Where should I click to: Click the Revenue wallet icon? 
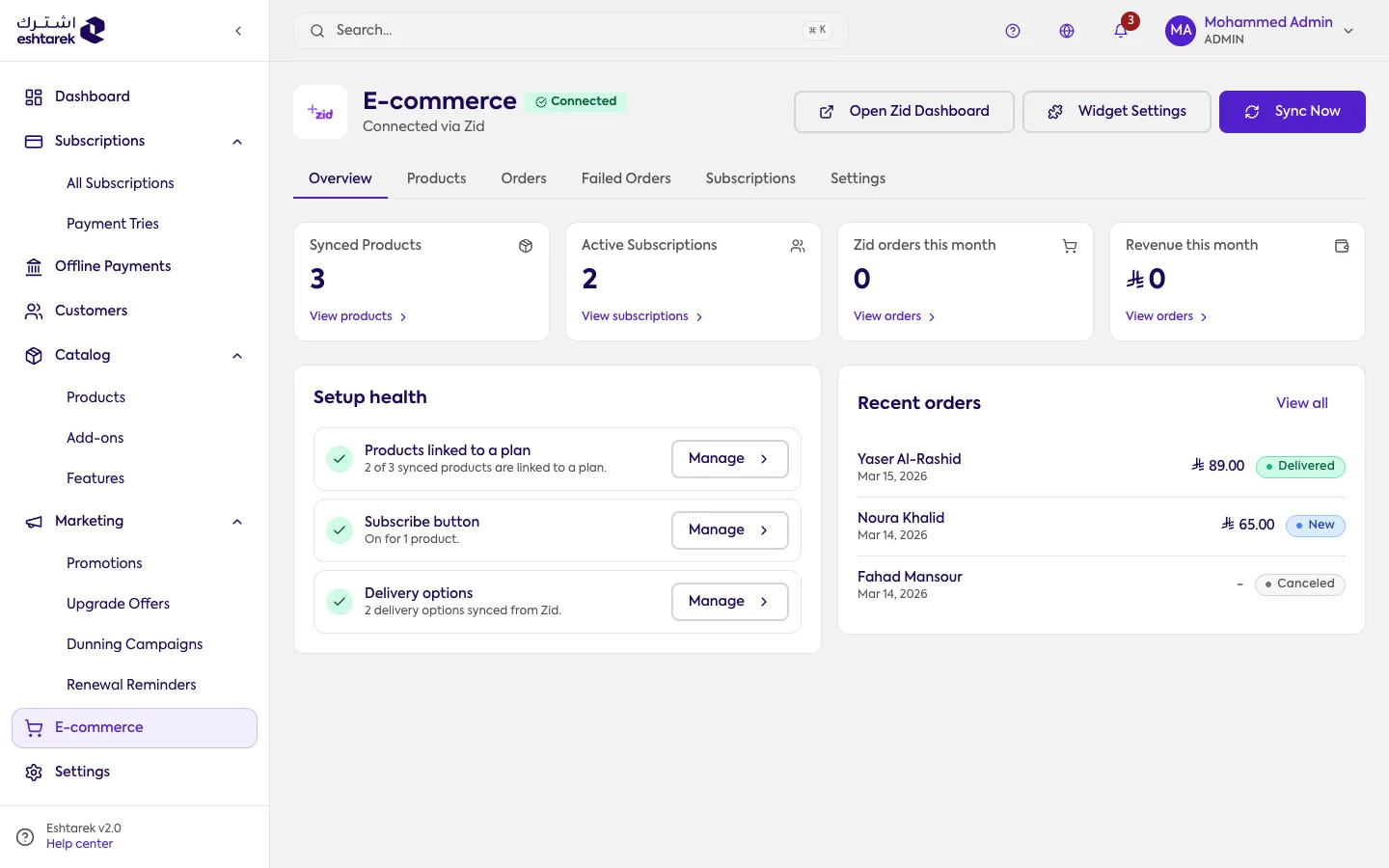tap(1342, 246)
